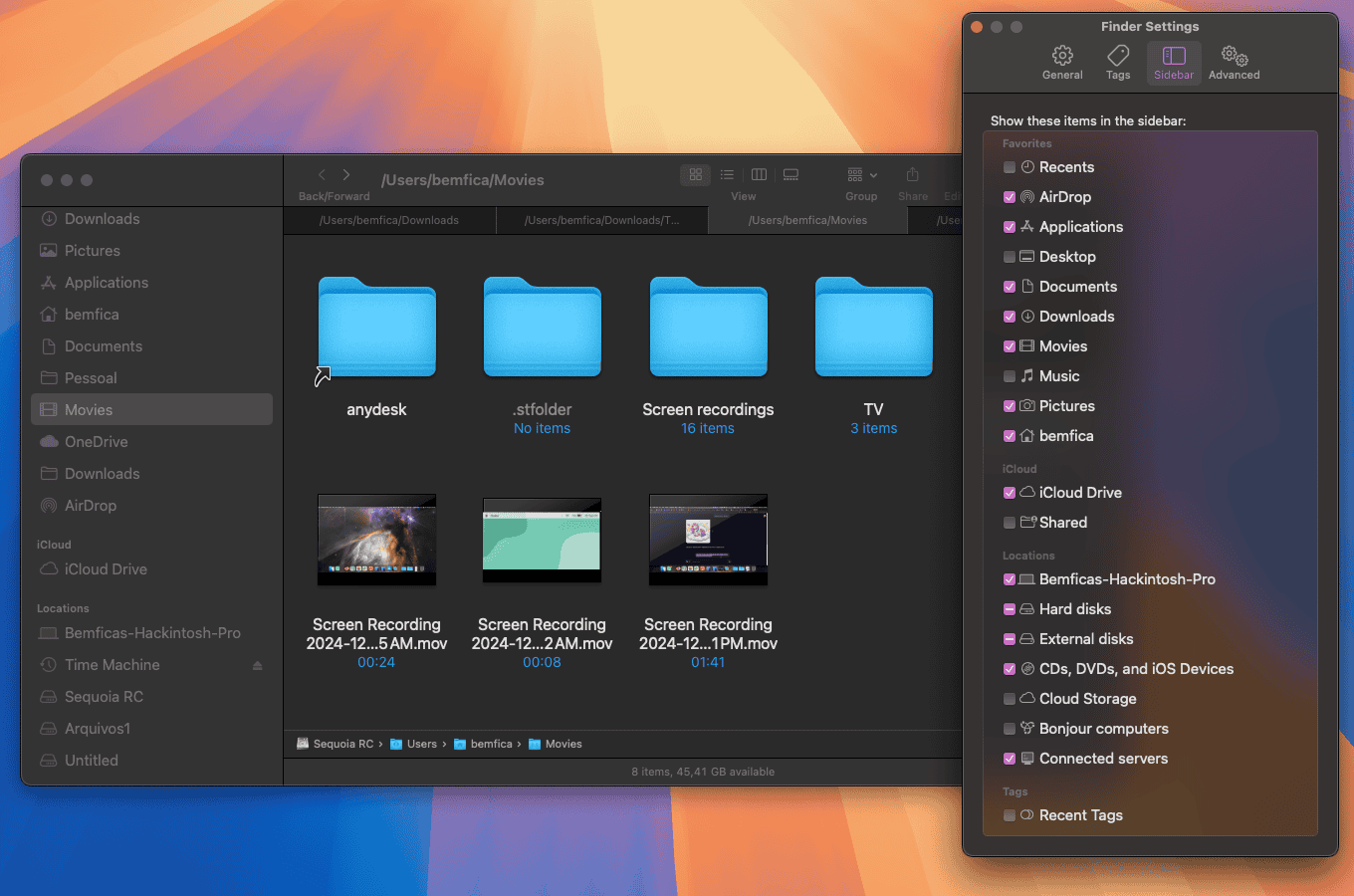The image size is (1354, 896).
Task: Select OneDrive in the Finder sidebar
Action: click(x=96, y=442)
